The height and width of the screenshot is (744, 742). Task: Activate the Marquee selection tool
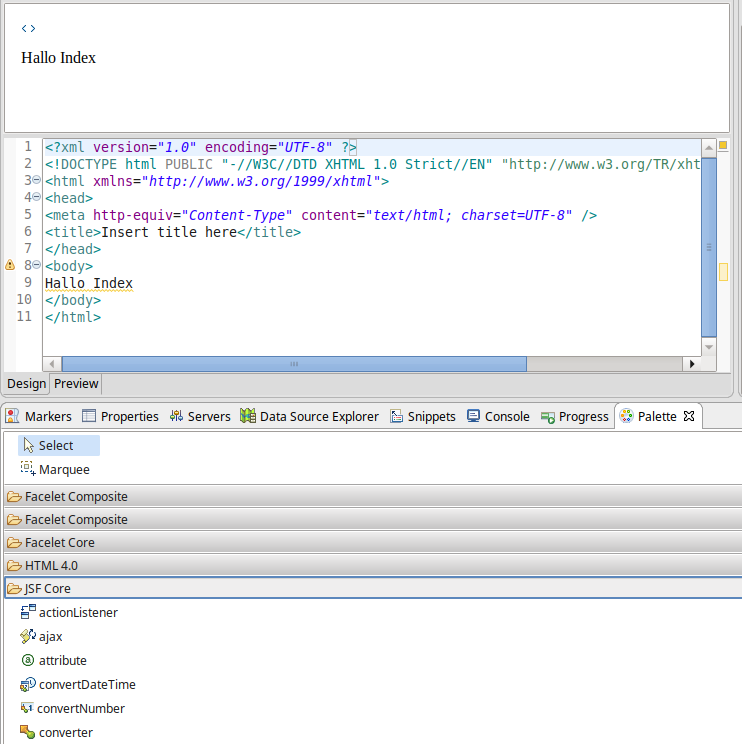[63, 469]
